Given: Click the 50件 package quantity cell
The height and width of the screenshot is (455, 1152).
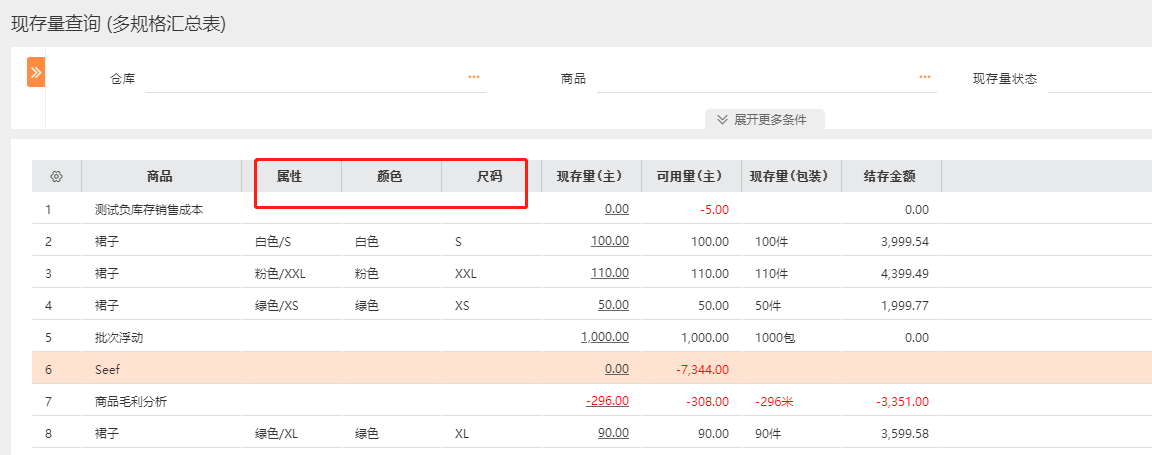Looking at the screenshot, I should (791, 306).
